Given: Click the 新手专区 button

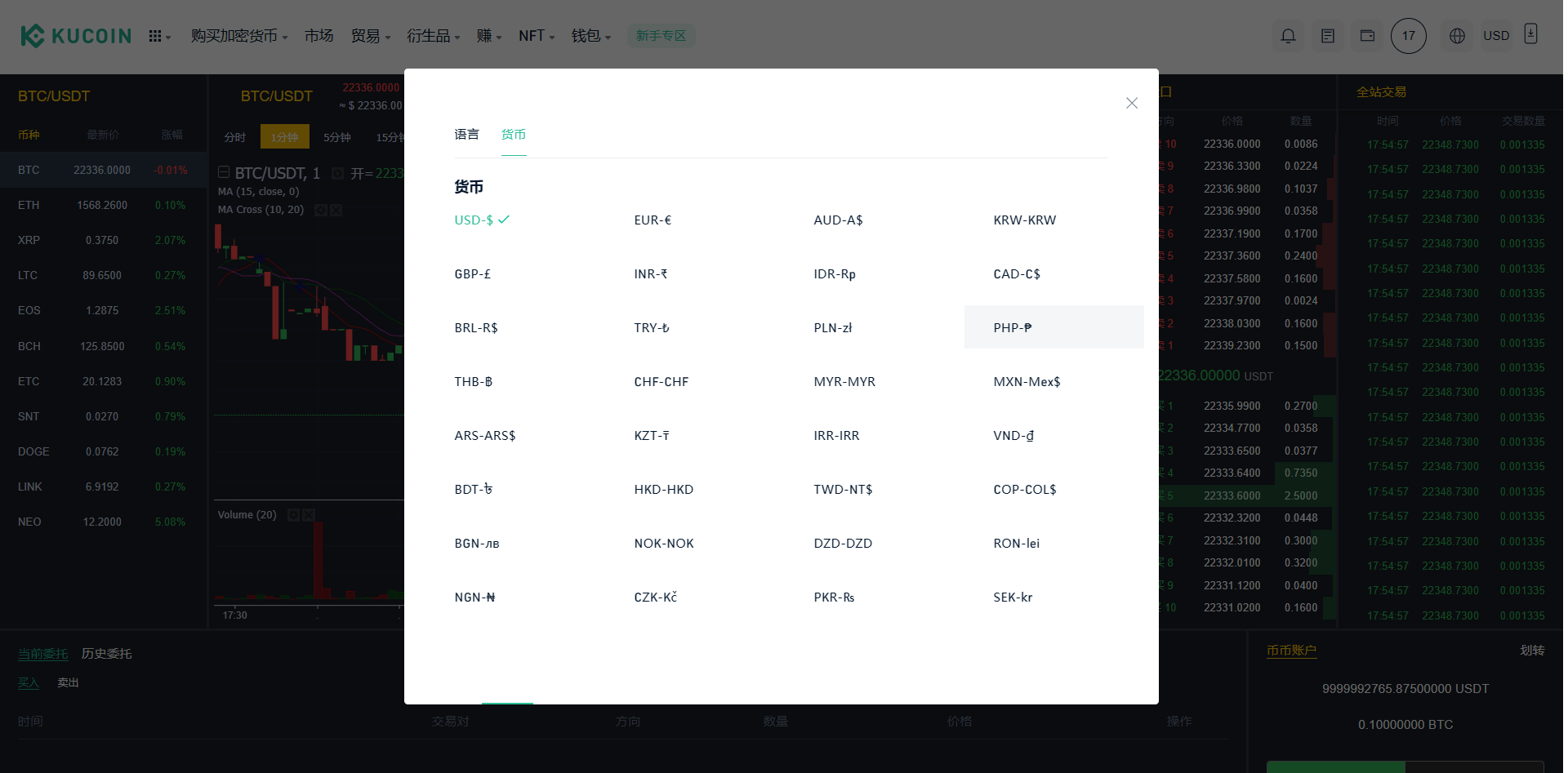Looking at the screenshot, I should point(661,36).
